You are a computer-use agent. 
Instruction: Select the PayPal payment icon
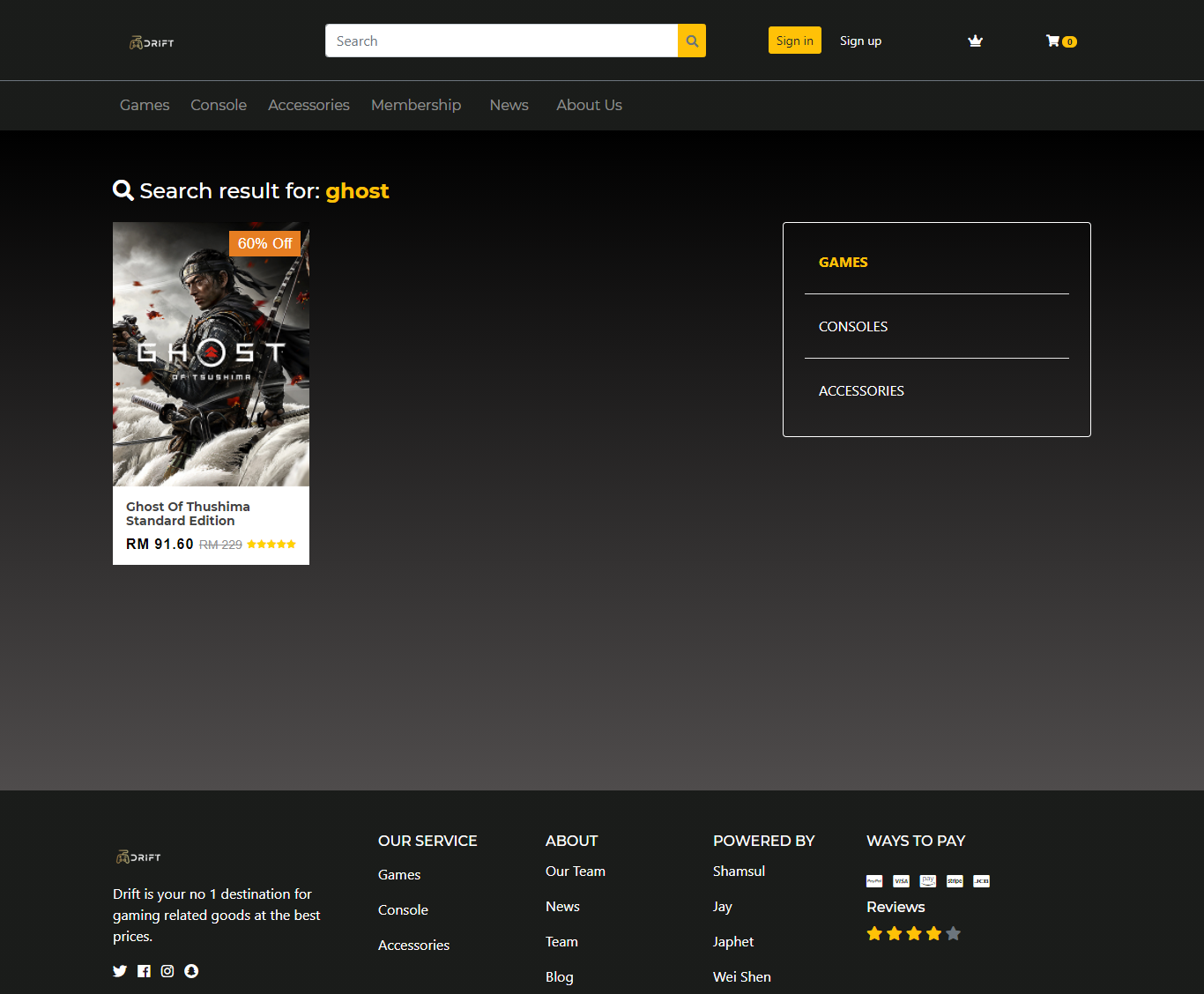coord(873,881)
